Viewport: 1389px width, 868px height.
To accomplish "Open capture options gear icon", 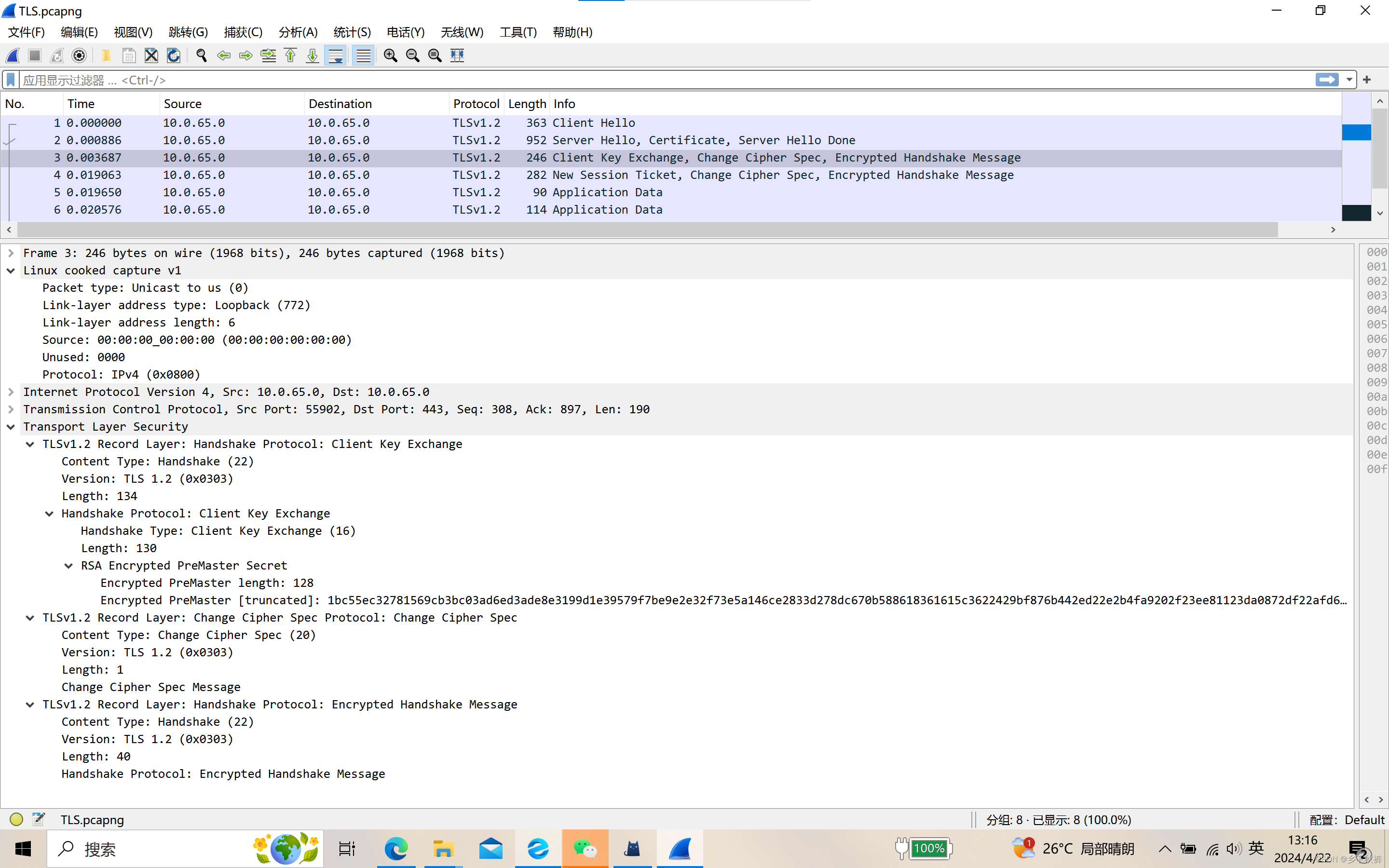I will pyautogui.click(x=79, y=55).
